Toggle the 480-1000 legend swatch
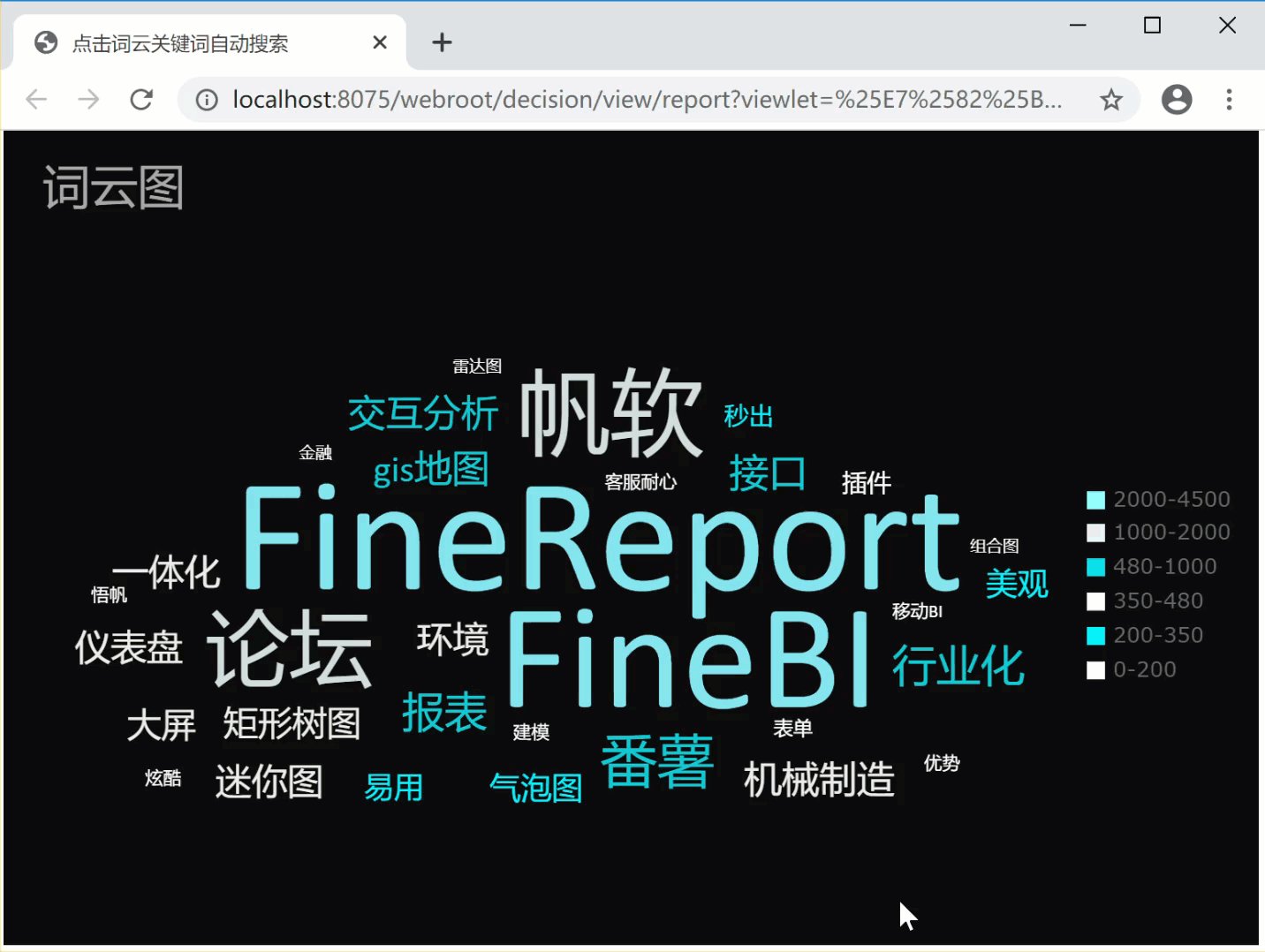The width and height of the screenshot is (1265, 952). point(1095,567)
